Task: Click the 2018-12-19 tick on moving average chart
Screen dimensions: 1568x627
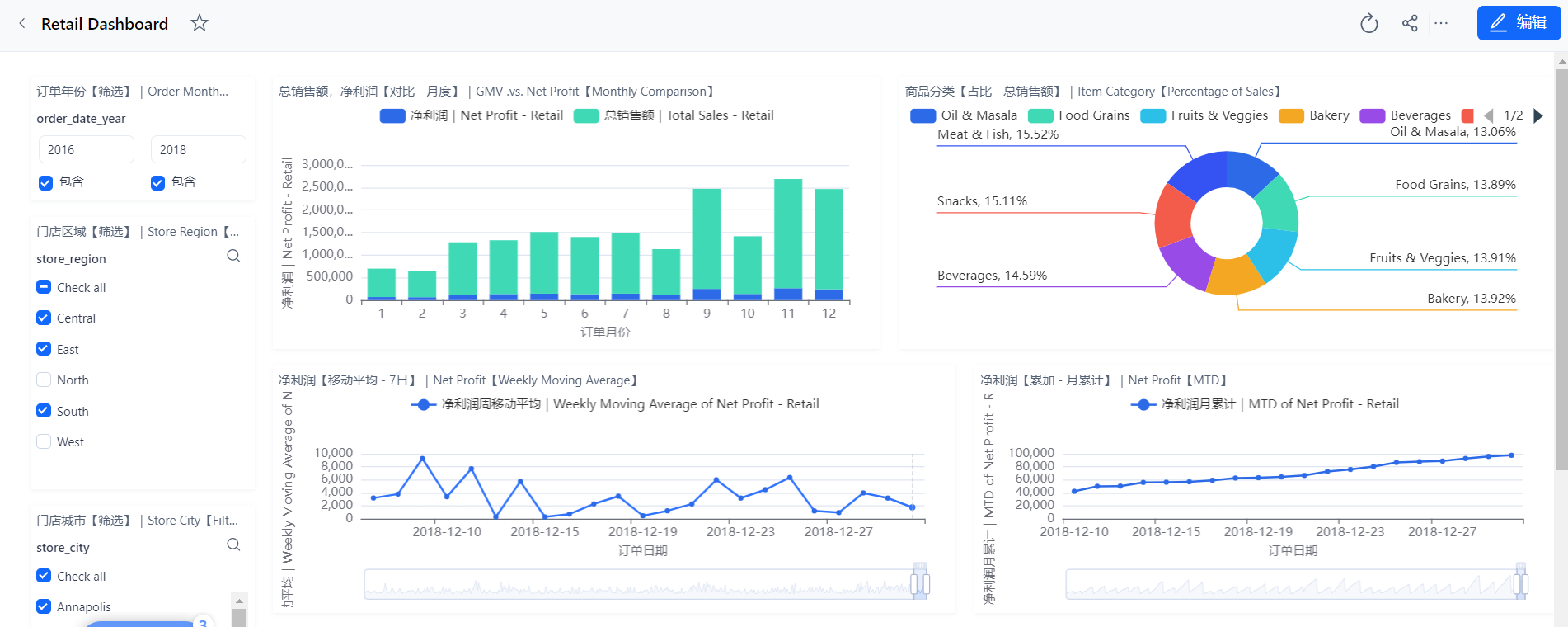Action: click(643, 532)
